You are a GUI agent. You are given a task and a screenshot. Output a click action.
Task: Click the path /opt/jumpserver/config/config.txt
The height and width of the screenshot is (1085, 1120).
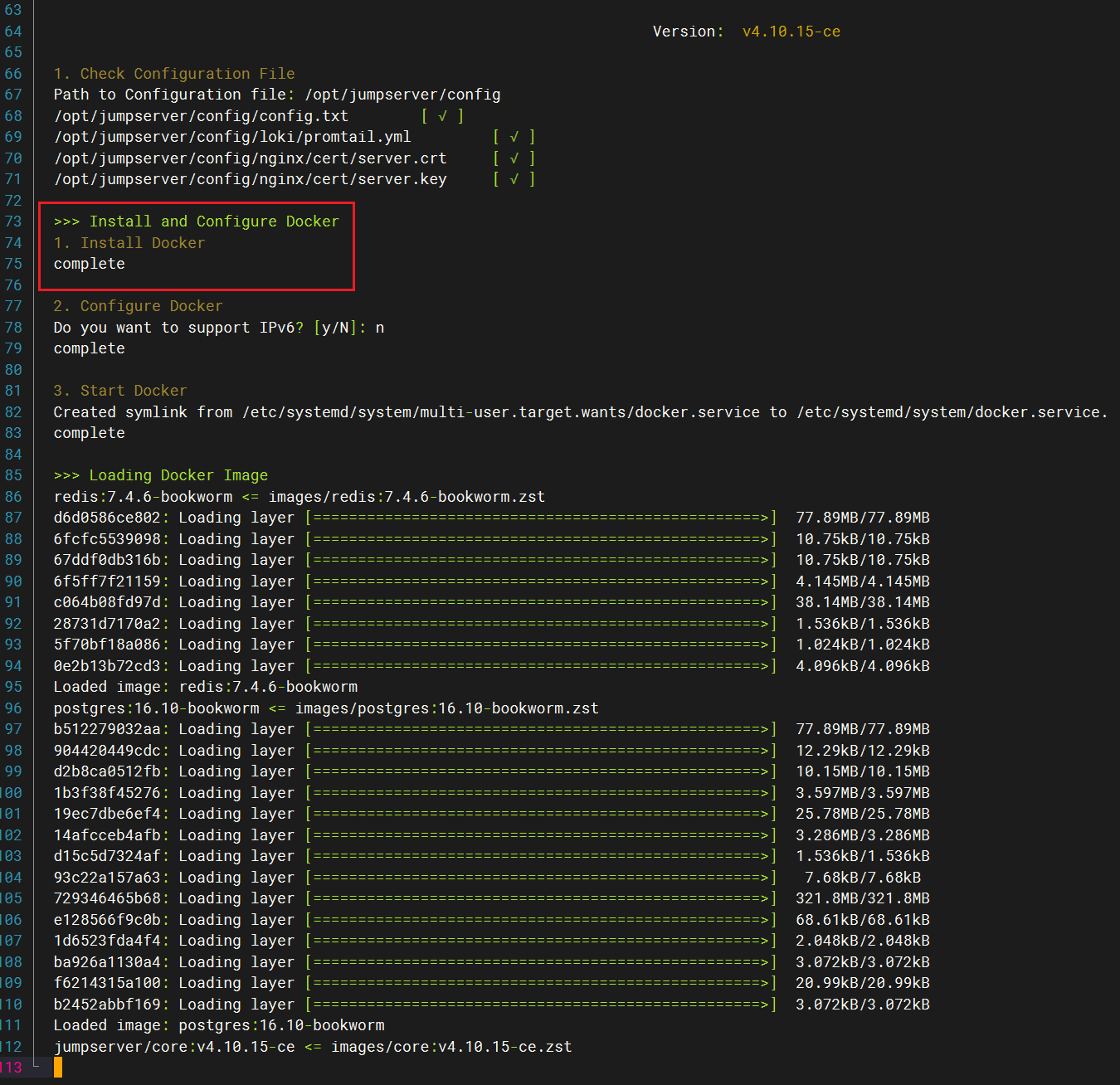pos(202,116)
